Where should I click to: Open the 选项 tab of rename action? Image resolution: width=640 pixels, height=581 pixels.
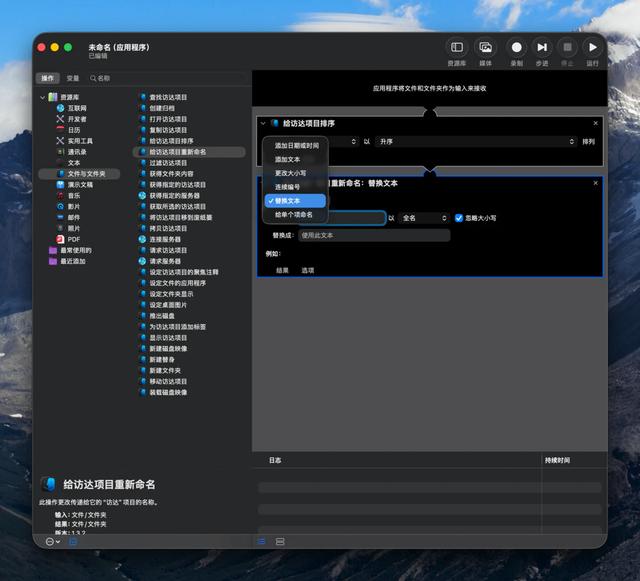tap(307, 270)
